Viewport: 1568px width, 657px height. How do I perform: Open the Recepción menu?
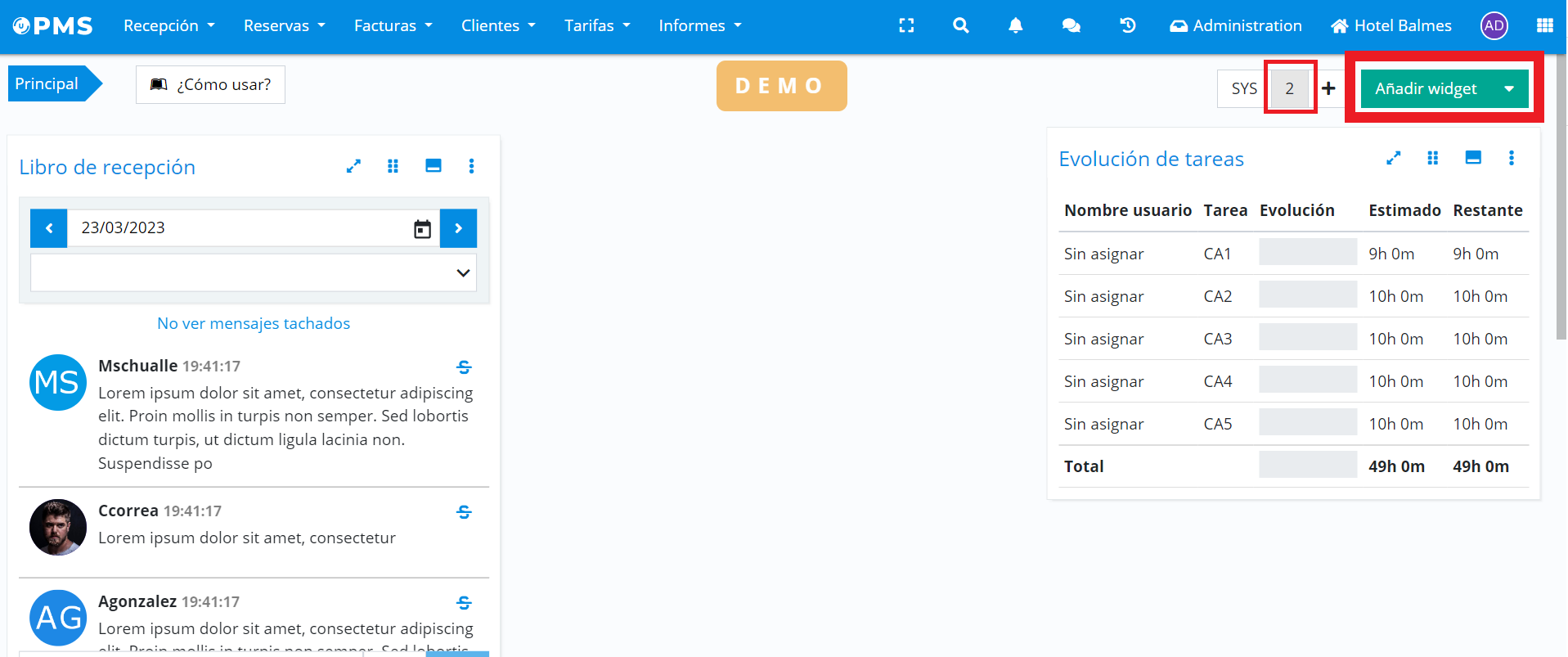(x=168, y=25)
